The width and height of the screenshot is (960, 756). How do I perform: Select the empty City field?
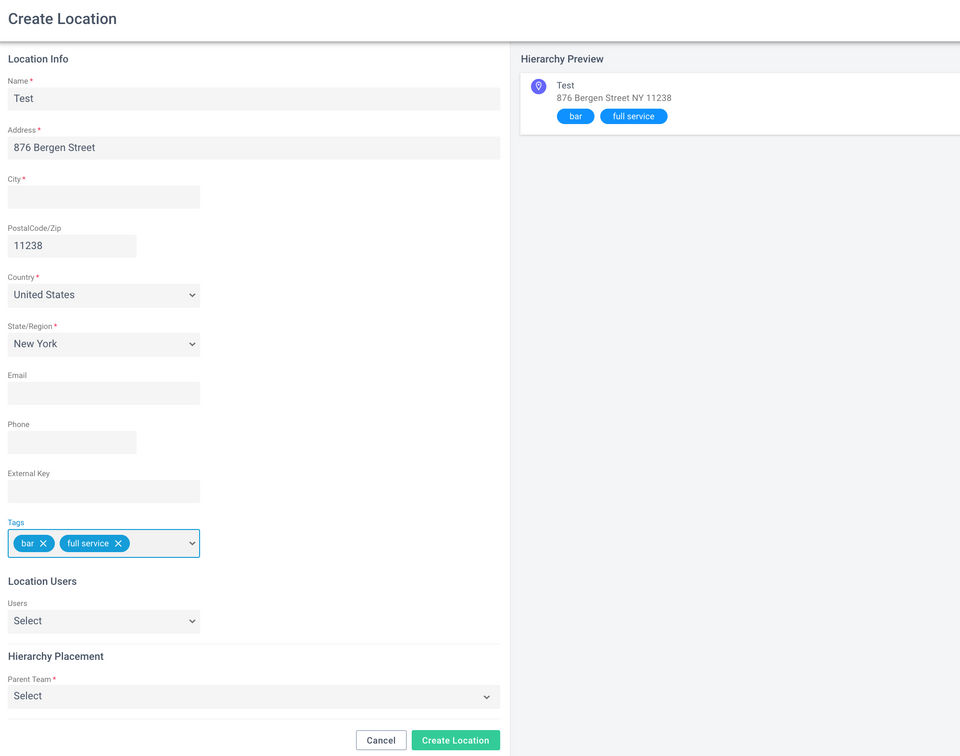(x=104, y=197)
